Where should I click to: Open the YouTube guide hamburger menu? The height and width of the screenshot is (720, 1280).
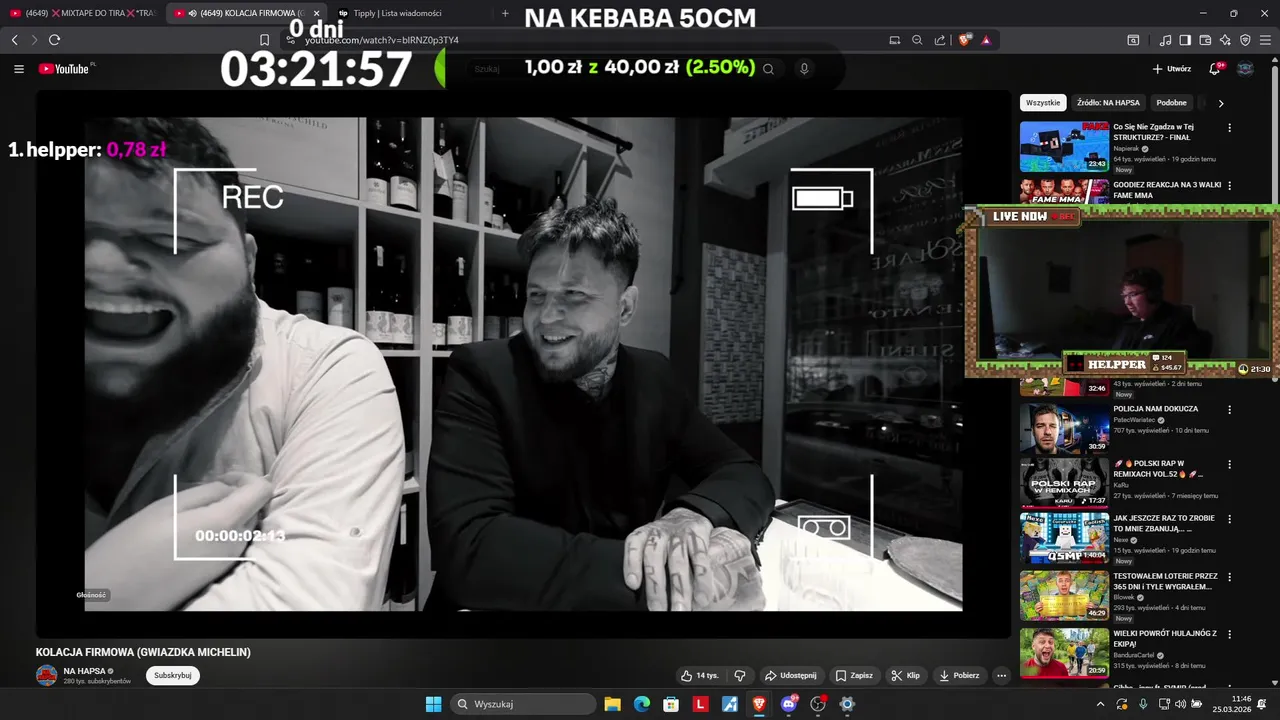coord(19,69)
